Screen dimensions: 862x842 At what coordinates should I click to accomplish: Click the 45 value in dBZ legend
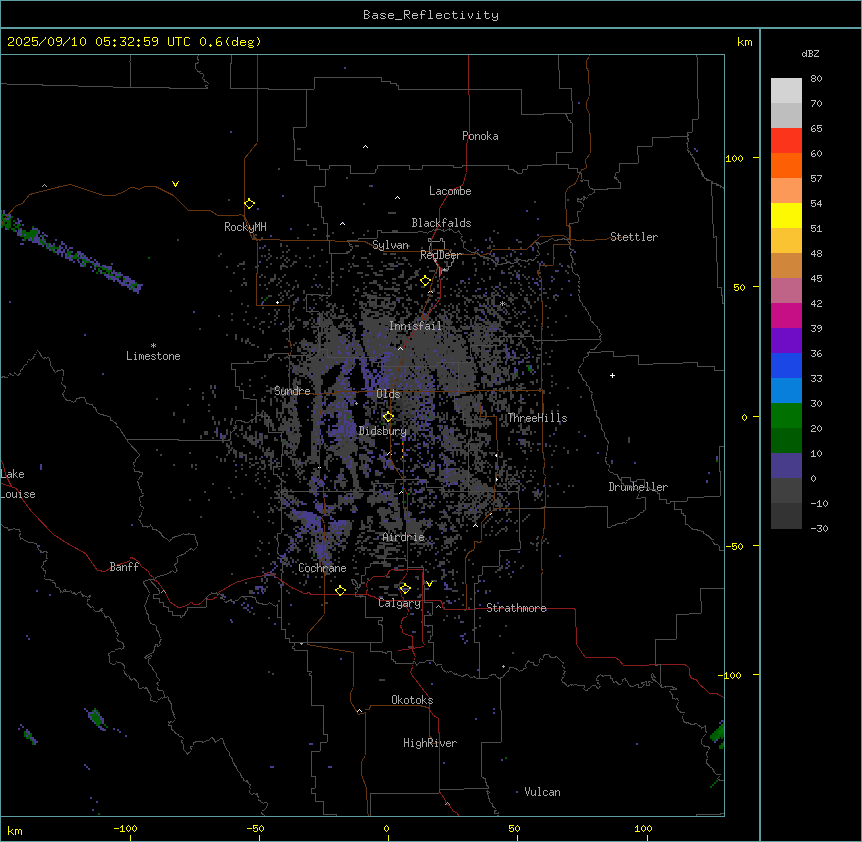[x=816, y=279]
